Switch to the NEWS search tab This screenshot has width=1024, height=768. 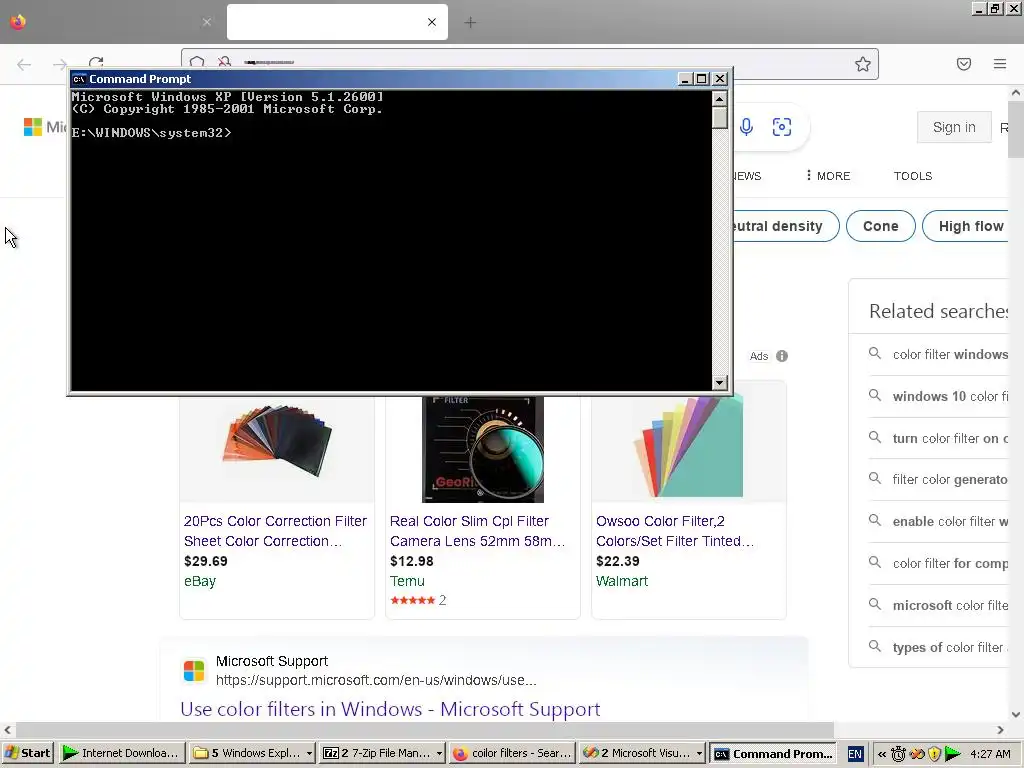747,176
